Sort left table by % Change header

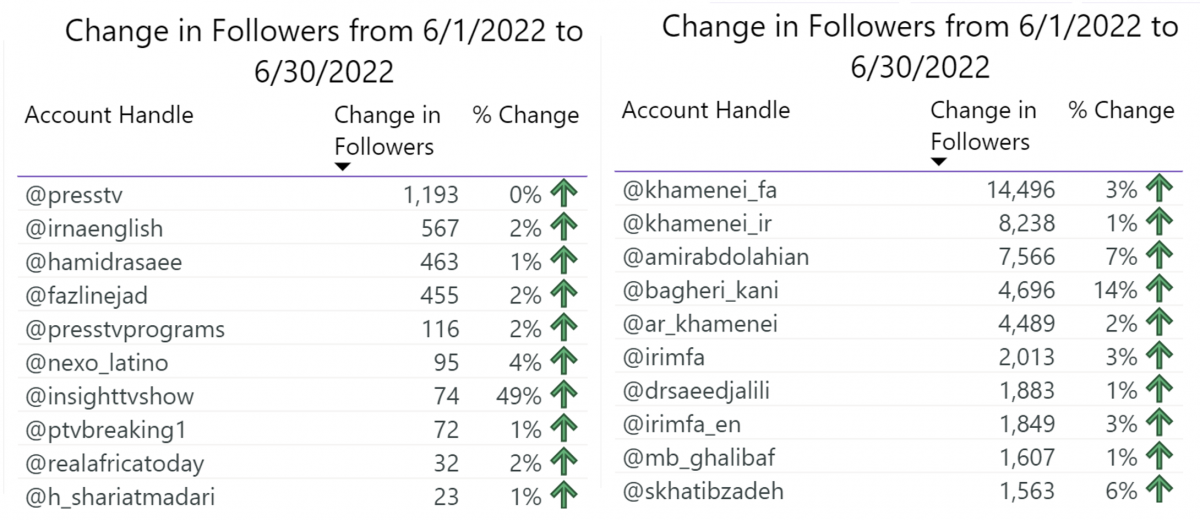[x=525, y=115]
